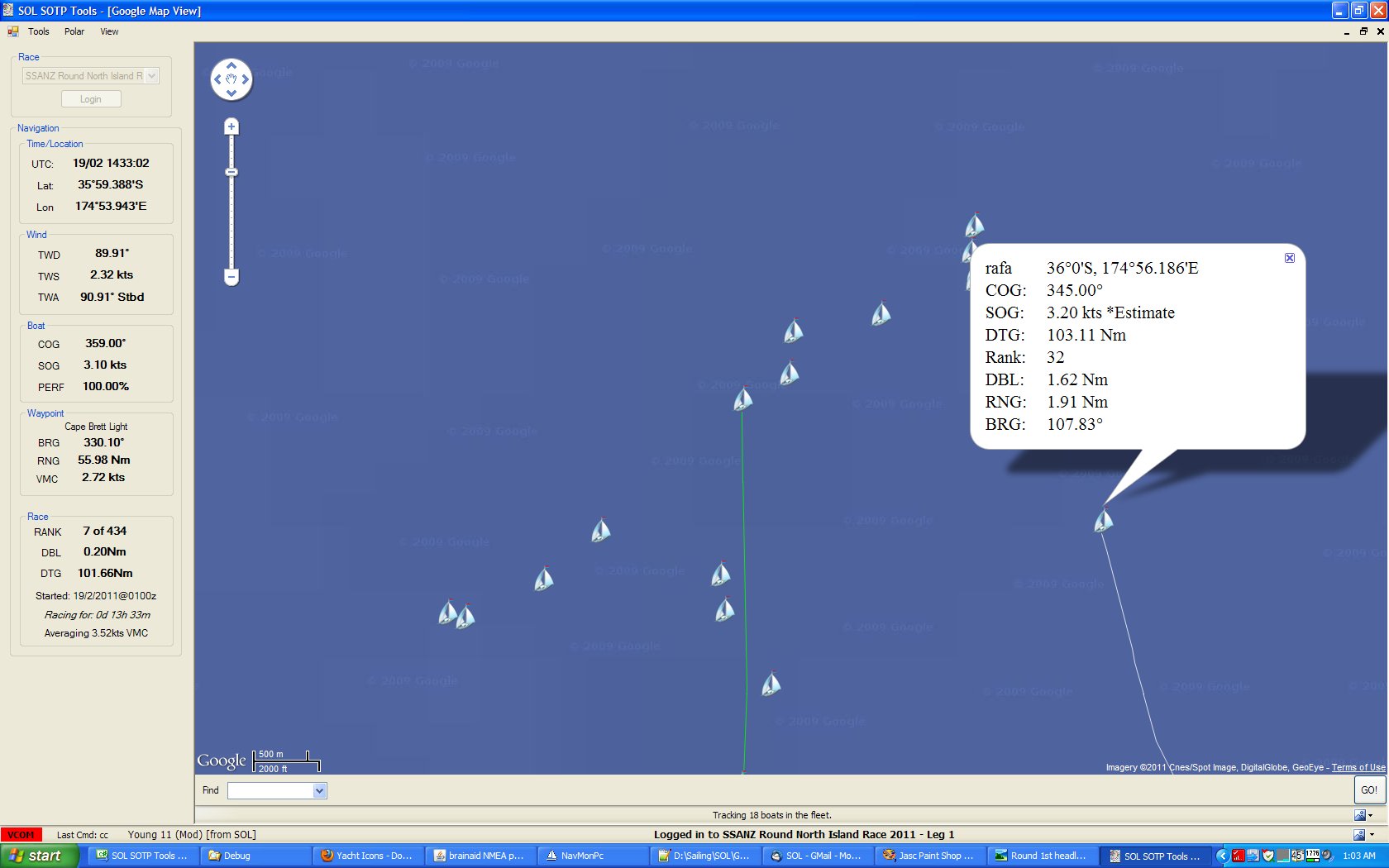
Task: Open the Tools menu
Action: pos(39,31)
